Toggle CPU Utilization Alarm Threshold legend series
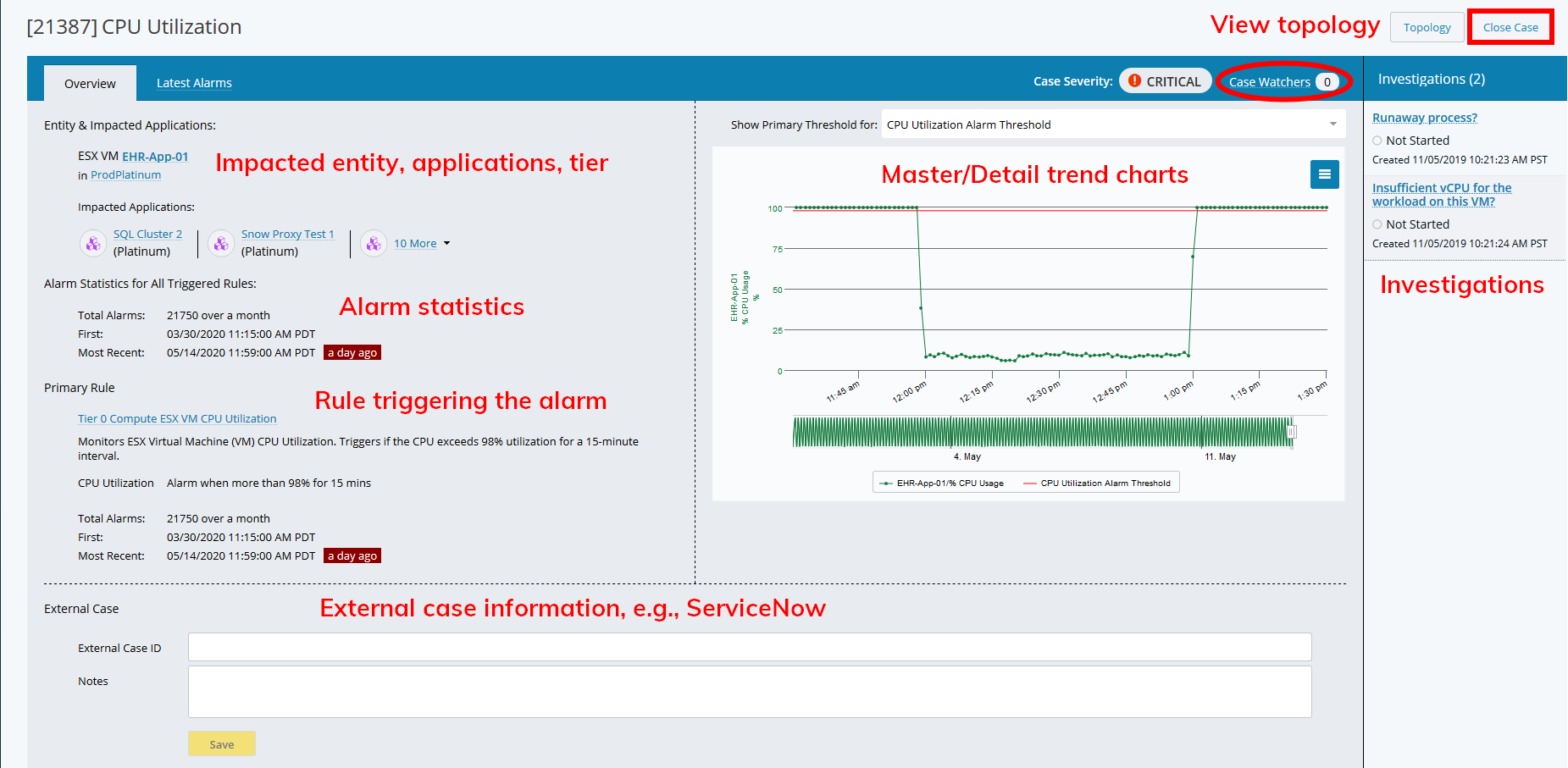Screen dimensions: 1568x768 click(x=1097, y=483)
